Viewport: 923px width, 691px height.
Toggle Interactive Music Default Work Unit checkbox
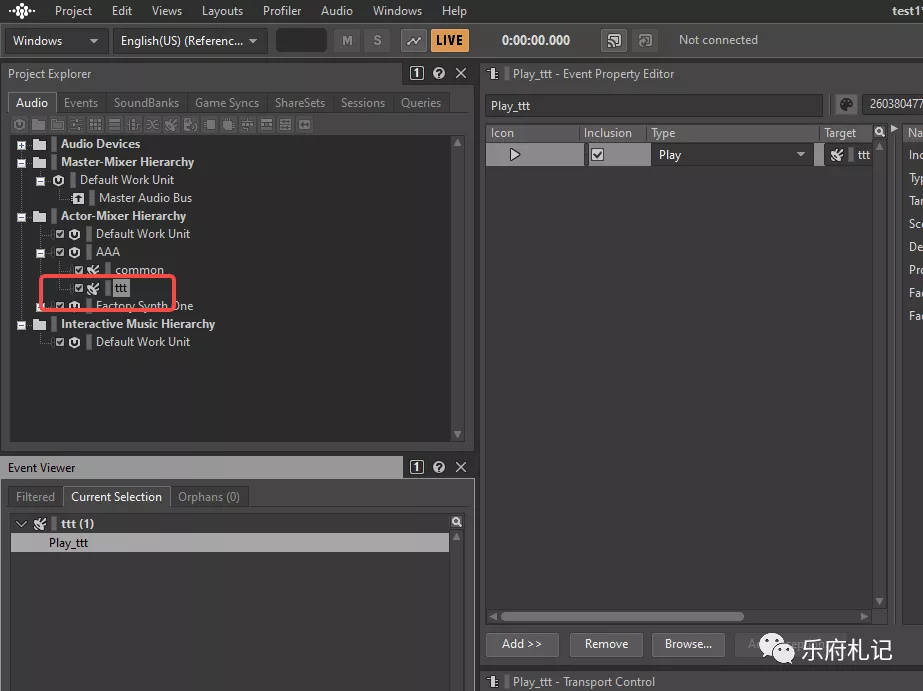point(60,341)
